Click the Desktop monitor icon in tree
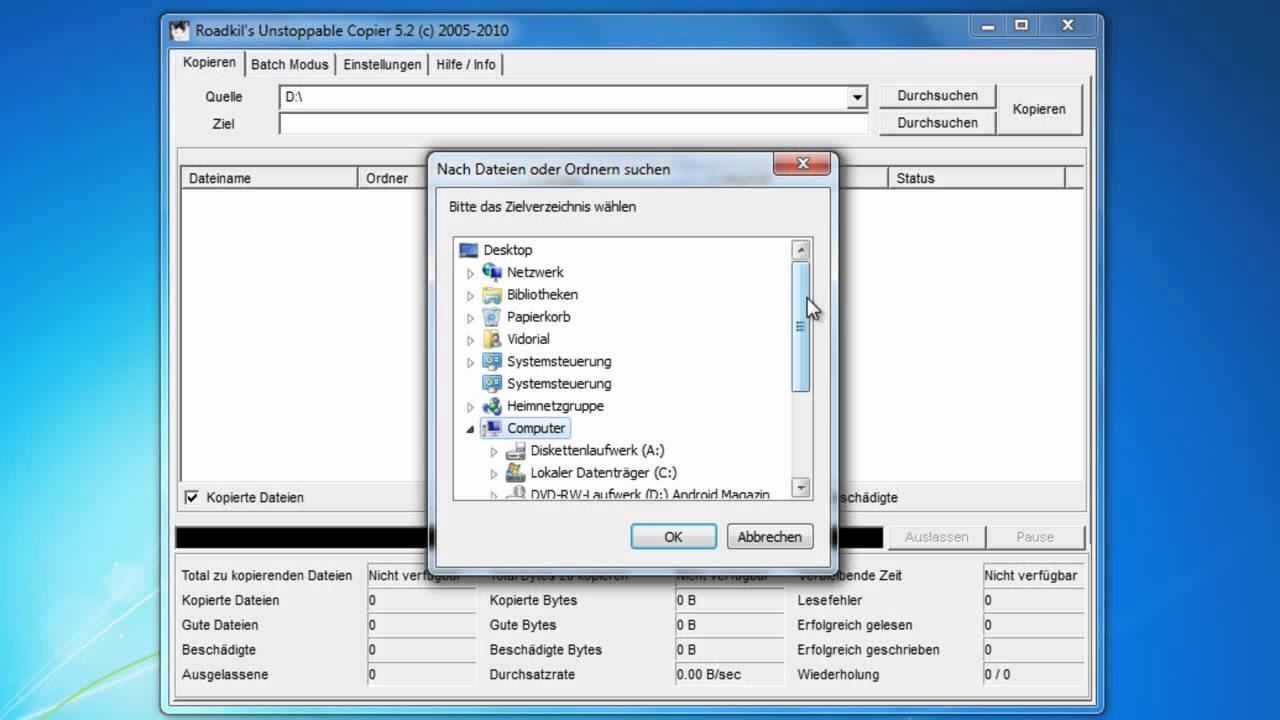 click(468, 250)
